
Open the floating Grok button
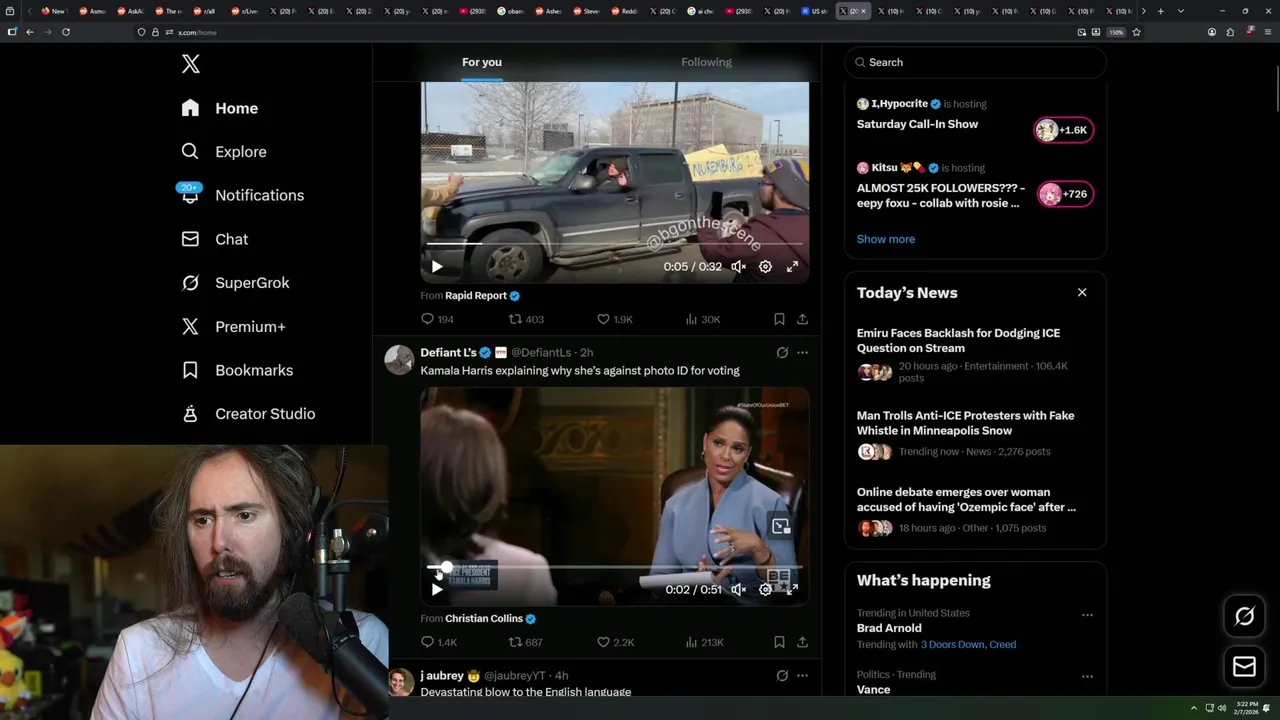1244,616
